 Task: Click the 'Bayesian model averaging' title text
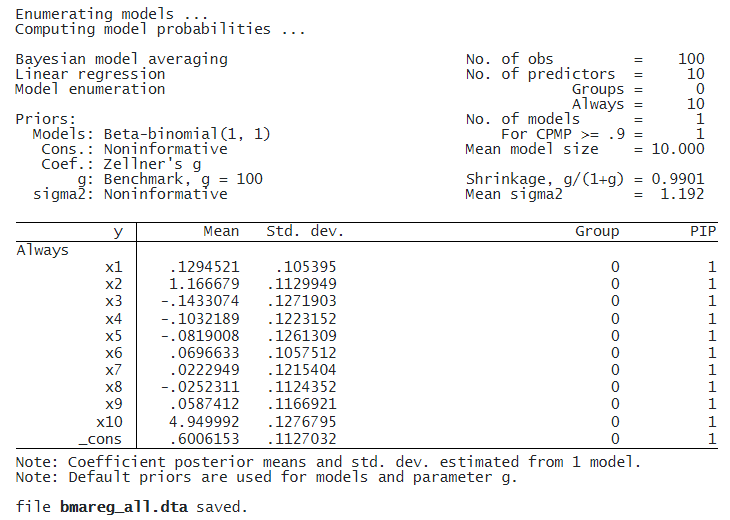121,59
